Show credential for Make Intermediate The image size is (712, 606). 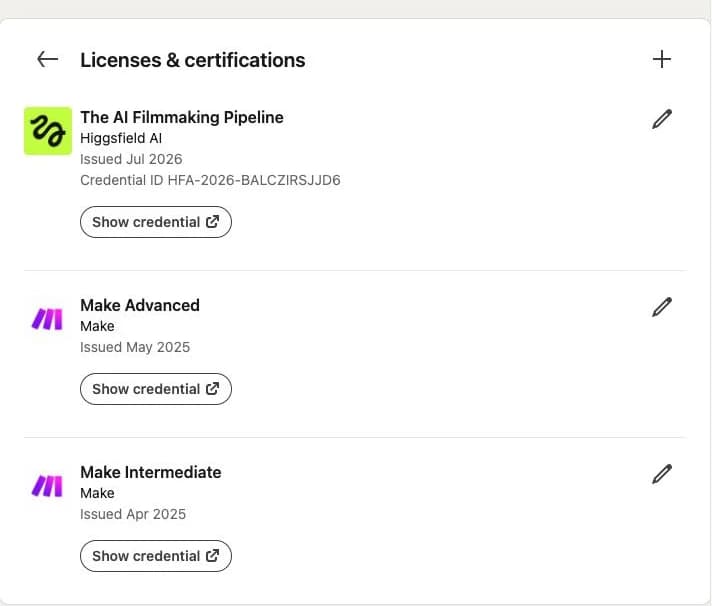[x=156, y=556]
